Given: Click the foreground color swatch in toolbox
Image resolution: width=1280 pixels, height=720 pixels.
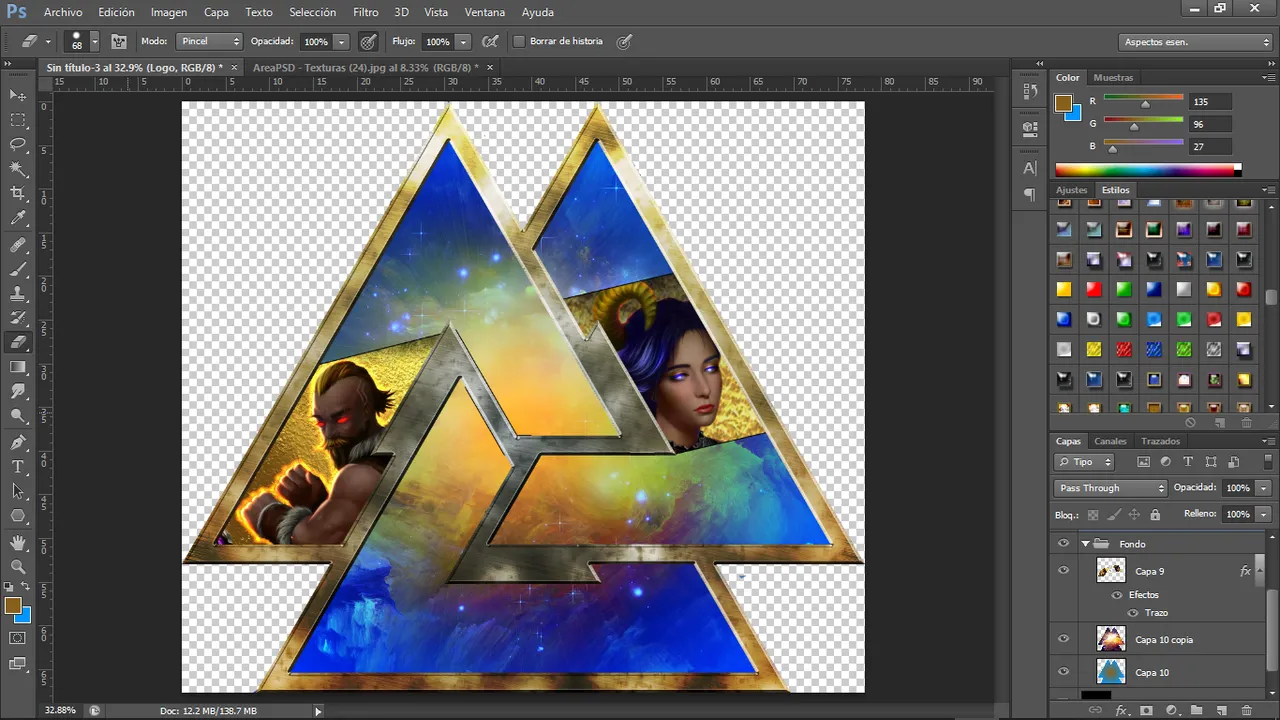Looking at the screenshot, I should [x=13, y=606].
